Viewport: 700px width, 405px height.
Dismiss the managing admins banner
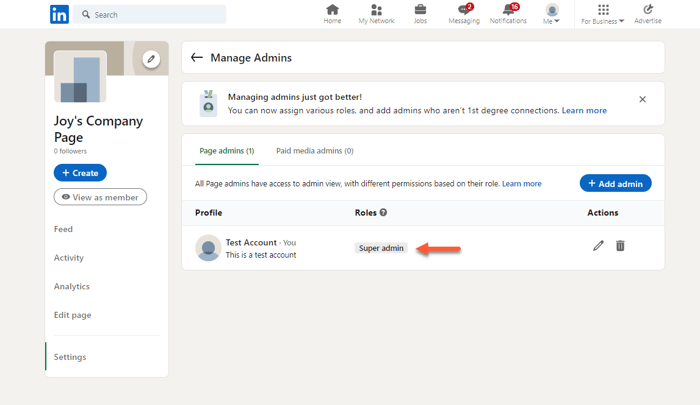pos(642,99)
